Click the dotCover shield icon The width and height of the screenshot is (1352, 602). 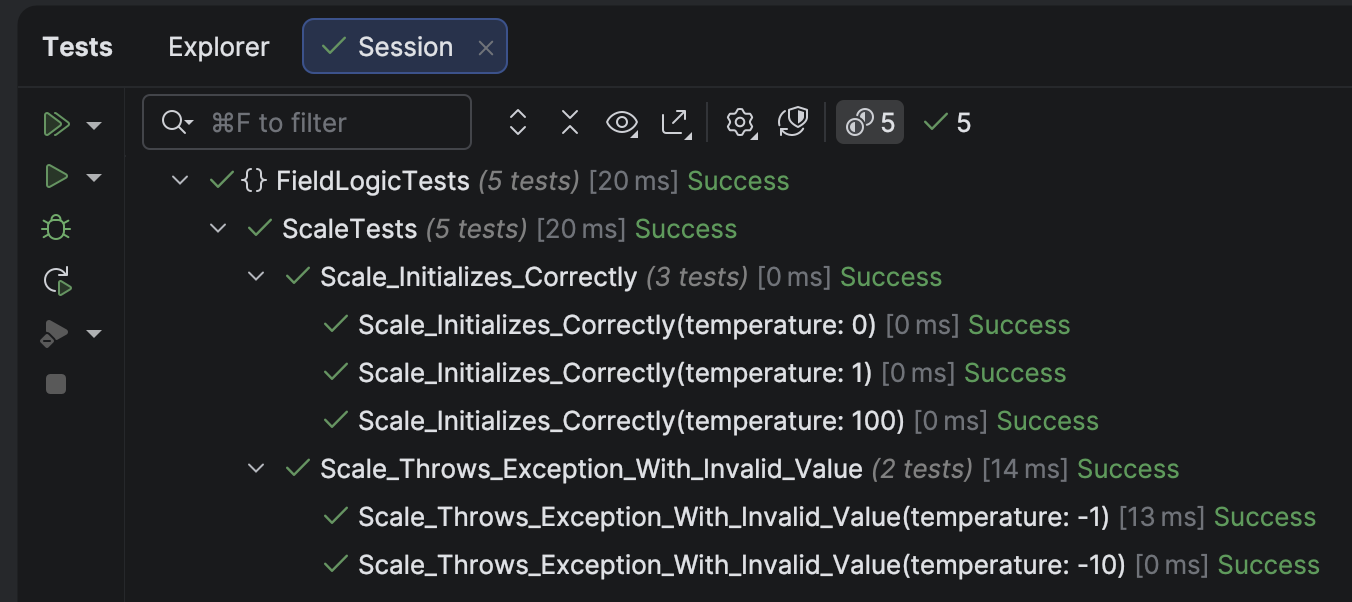[792, 122]
